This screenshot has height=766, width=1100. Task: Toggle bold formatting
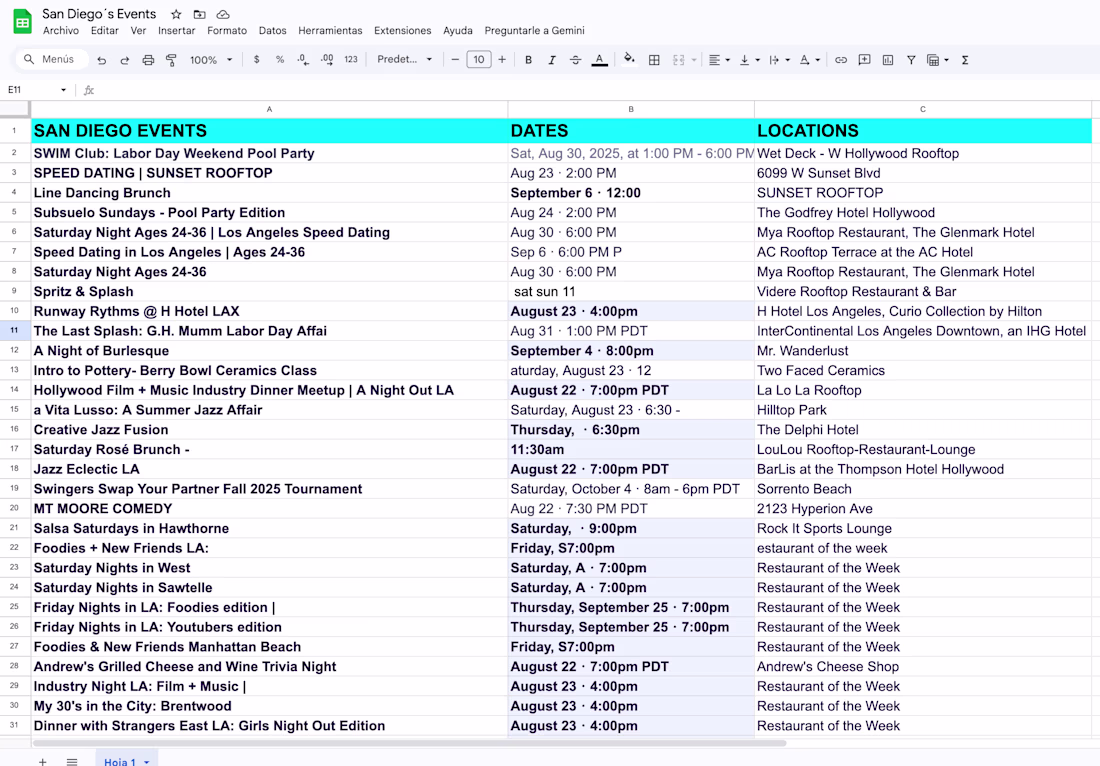point(528,60)
